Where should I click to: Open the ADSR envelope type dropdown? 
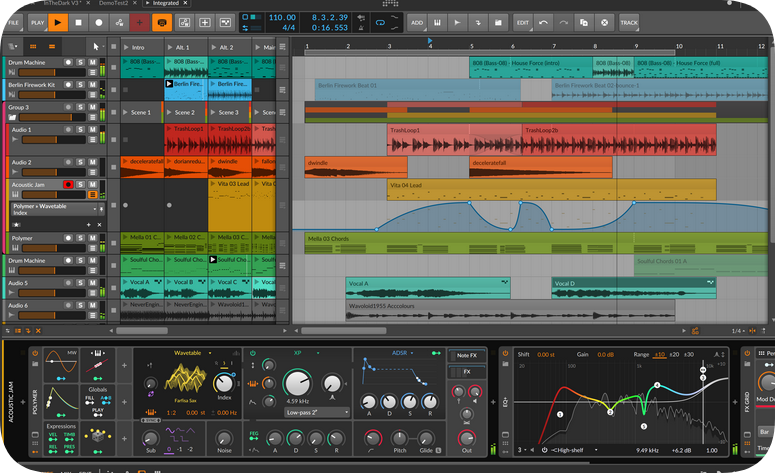(412, 353)
